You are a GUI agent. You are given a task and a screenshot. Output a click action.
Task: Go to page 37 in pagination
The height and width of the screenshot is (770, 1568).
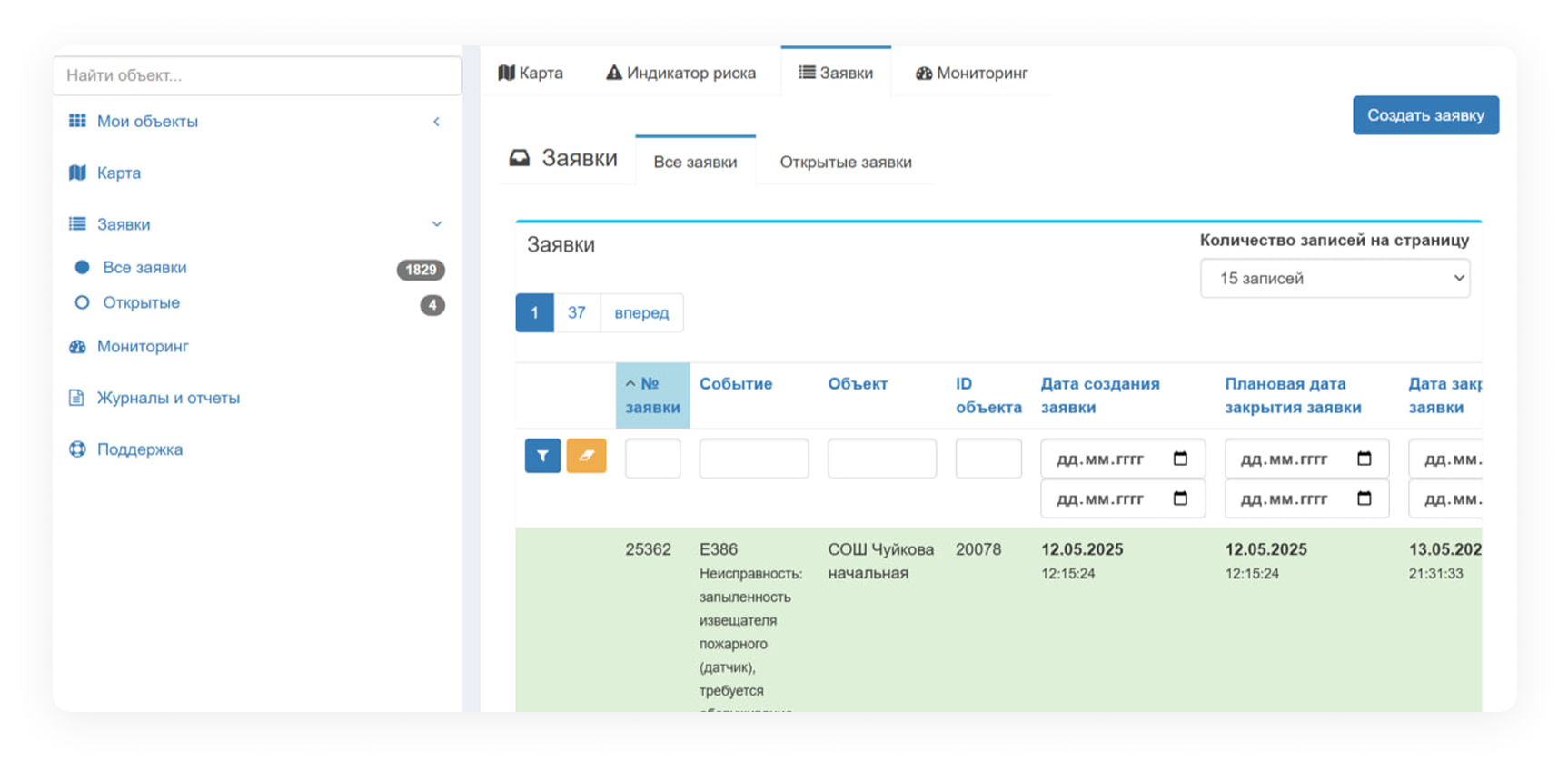pyautogui.click(x=576, y=312)
